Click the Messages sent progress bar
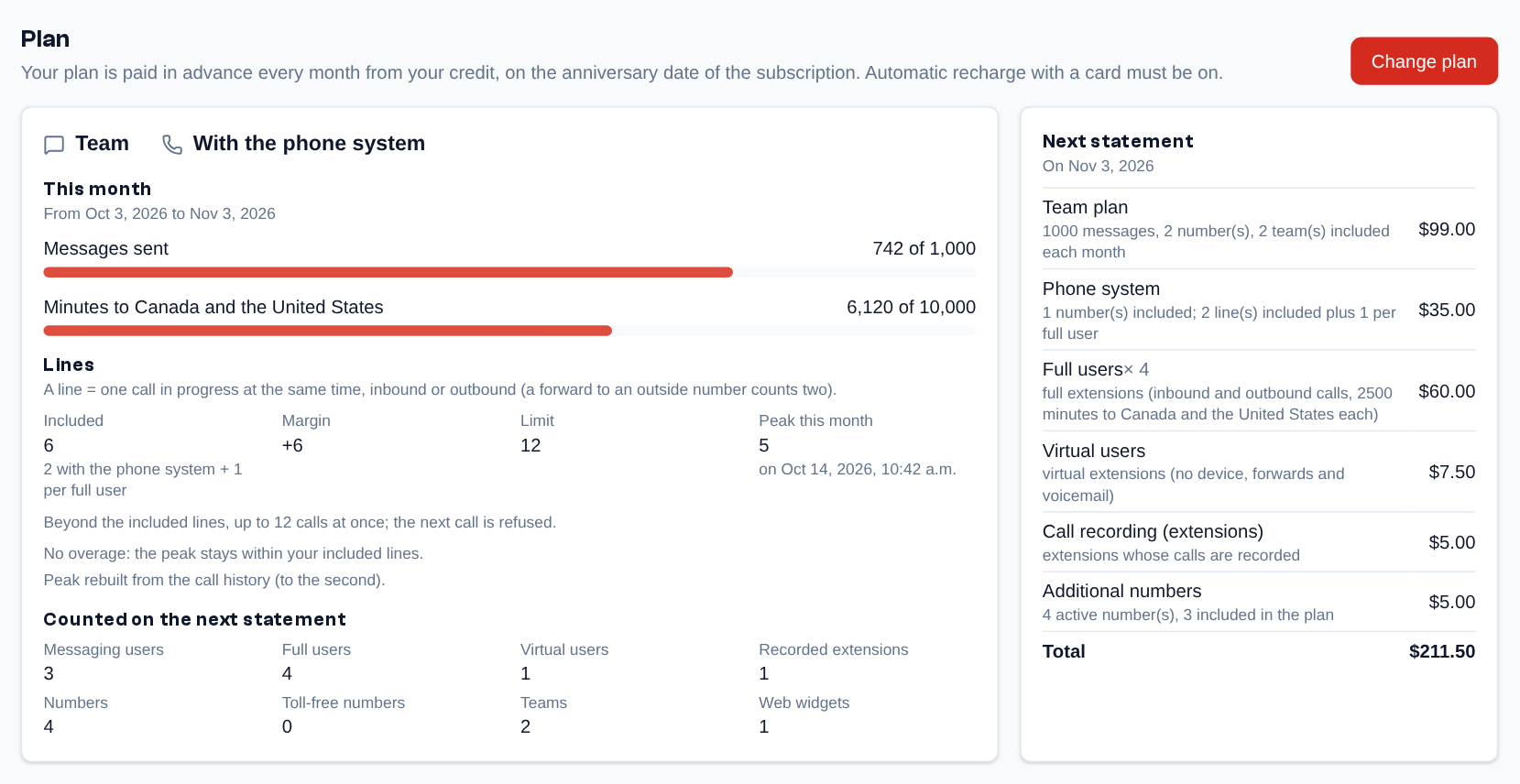This screenshot has width=1520, height=784. [x=509, y=272]
